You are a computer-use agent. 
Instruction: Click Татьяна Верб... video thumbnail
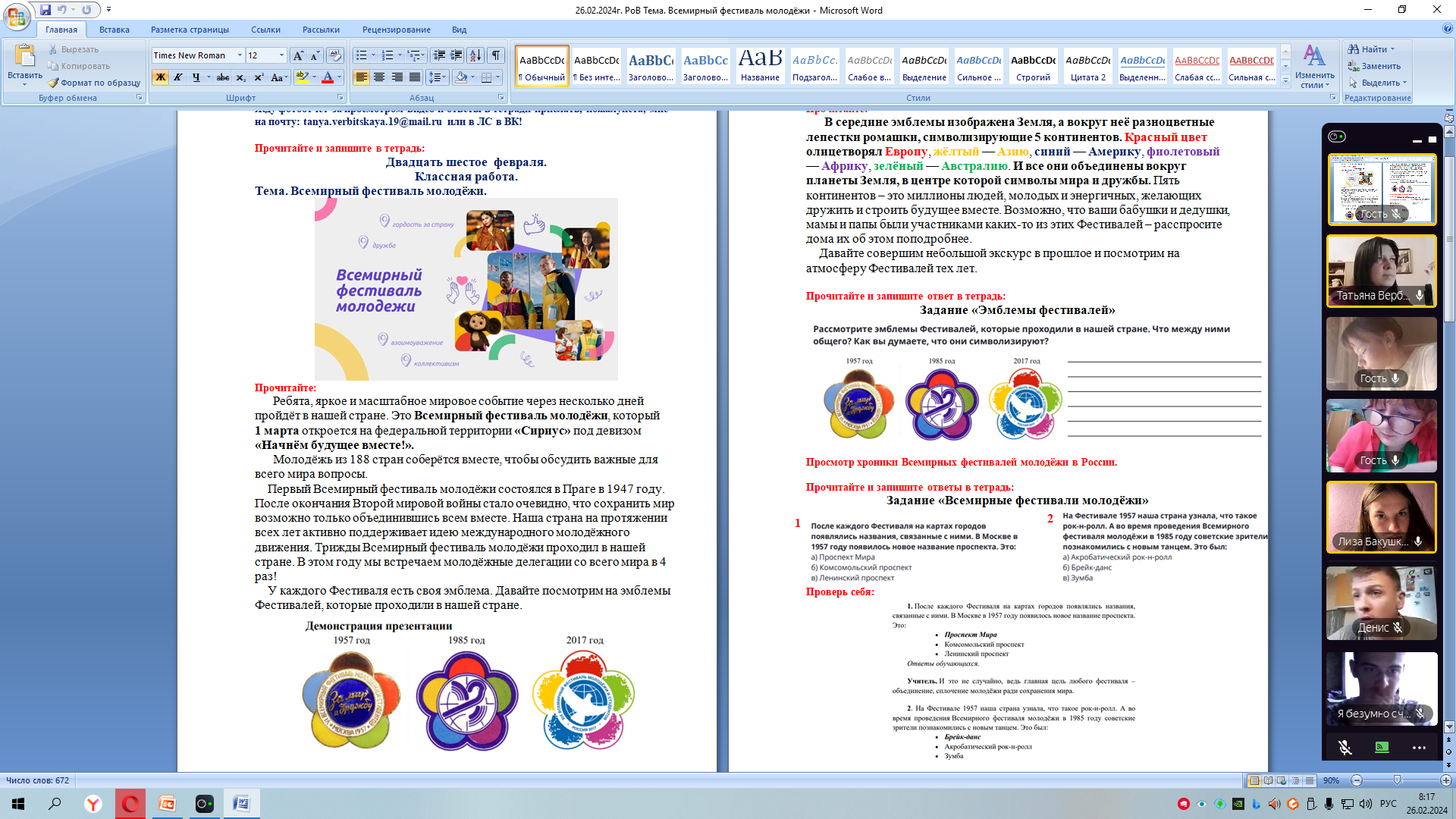tap(1381, 271)
